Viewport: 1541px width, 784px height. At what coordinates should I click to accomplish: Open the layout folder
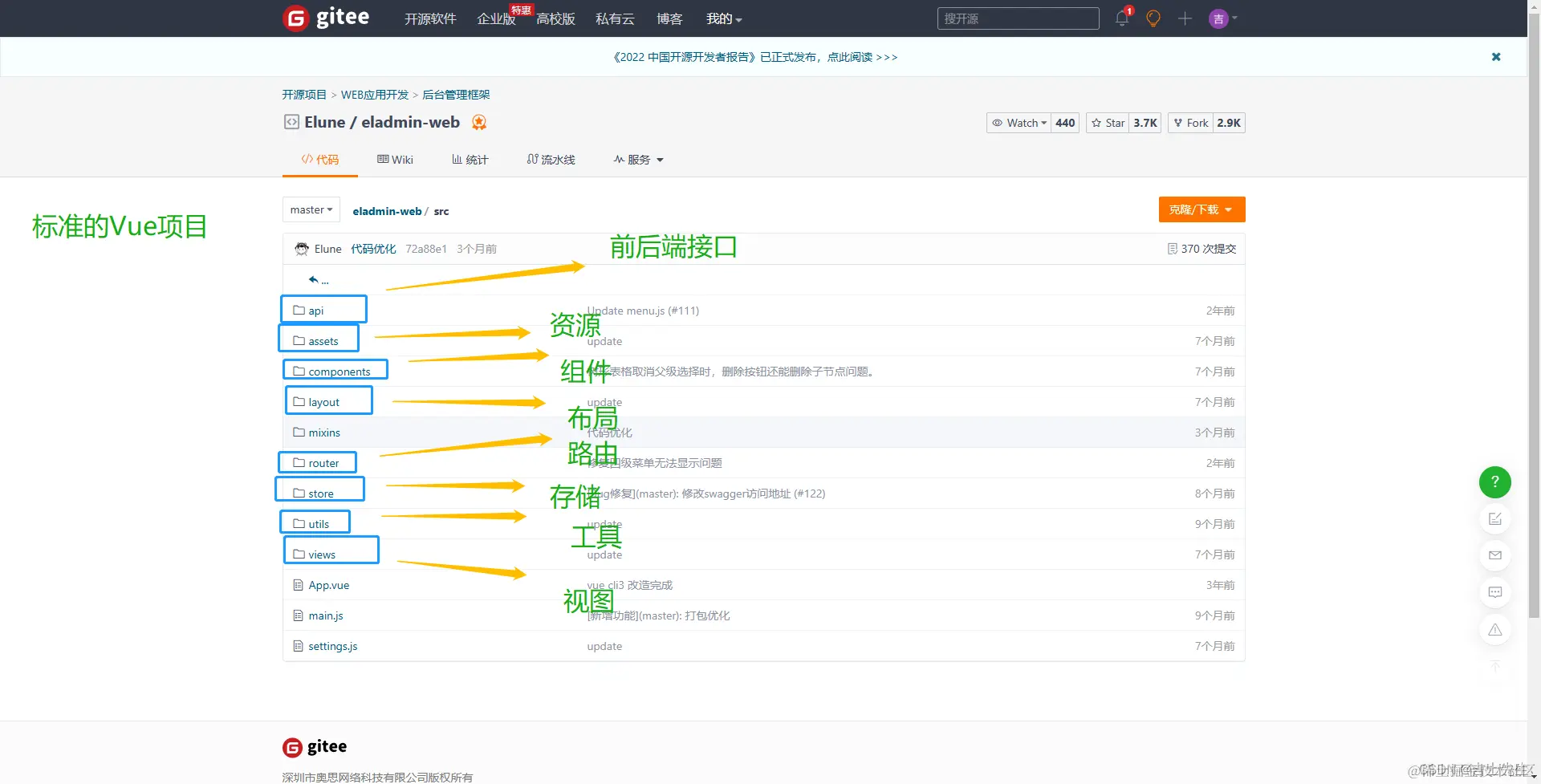click(324, 402)
